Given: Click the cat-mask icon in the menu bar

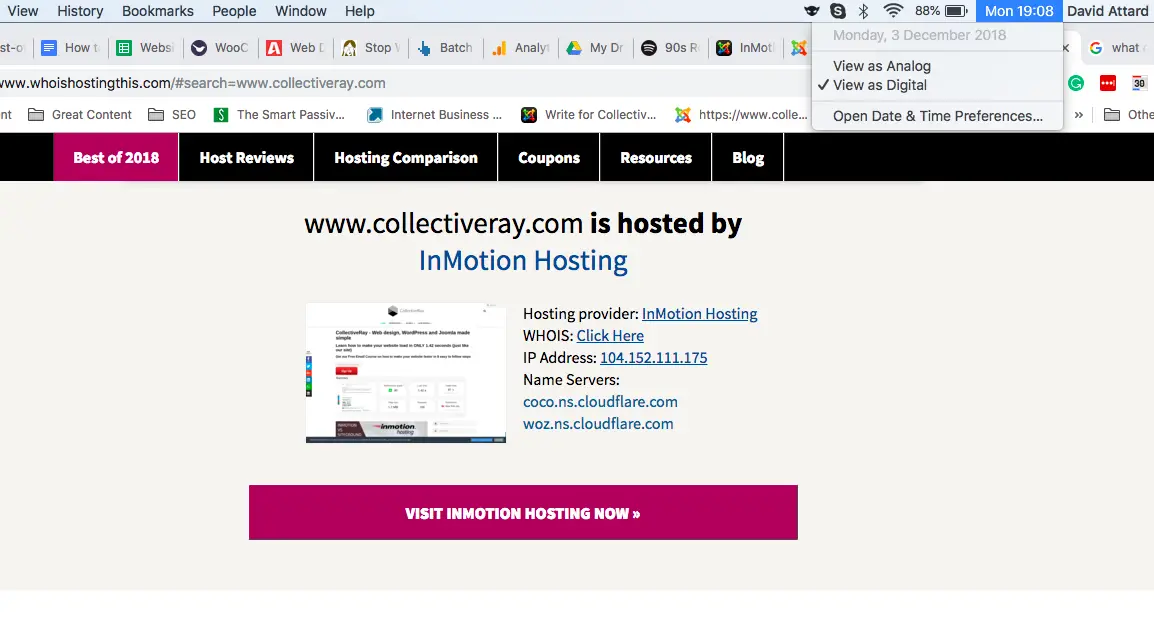Looking at the screenshot, I should (x=811, y=11).
